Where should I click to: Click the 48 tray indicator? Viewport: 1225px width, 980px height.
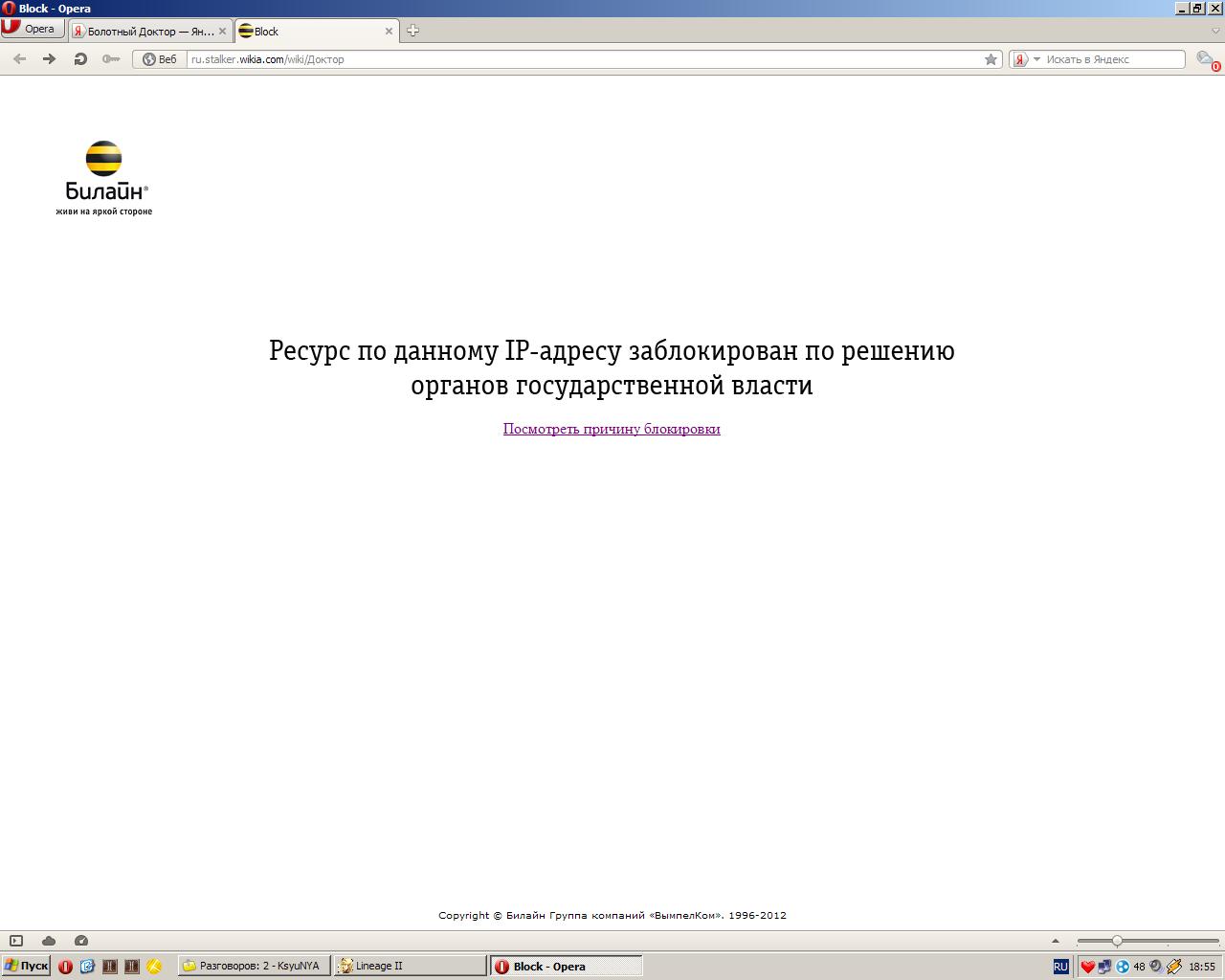(x=1139, y=967)
